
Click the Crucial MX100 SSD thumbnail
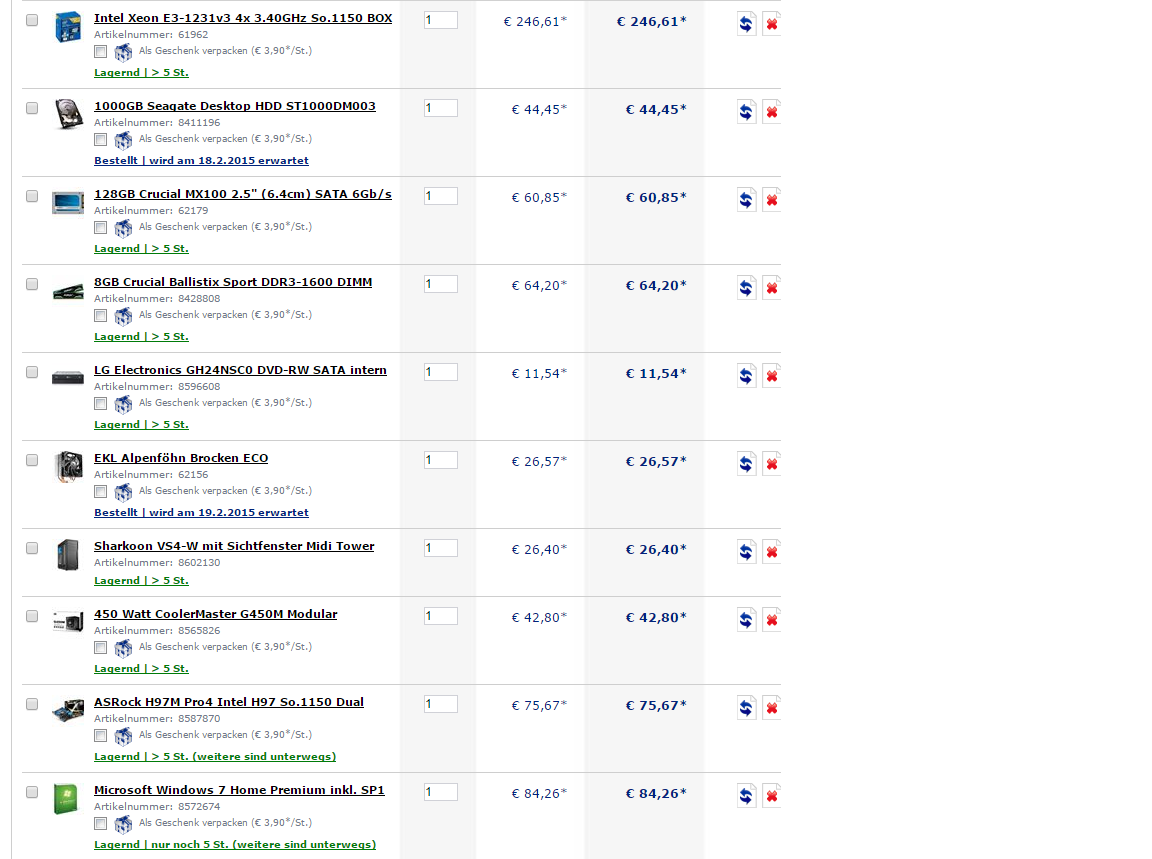(x=68, y=202)
